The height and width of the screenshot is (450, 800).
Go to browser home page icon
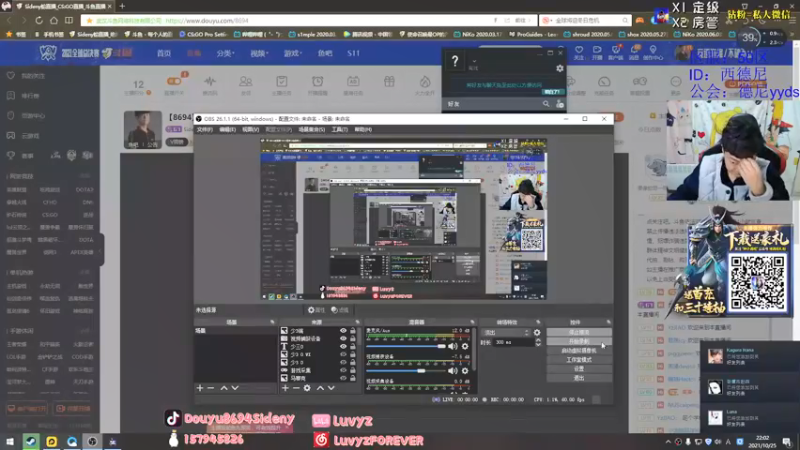click(54, 20)
